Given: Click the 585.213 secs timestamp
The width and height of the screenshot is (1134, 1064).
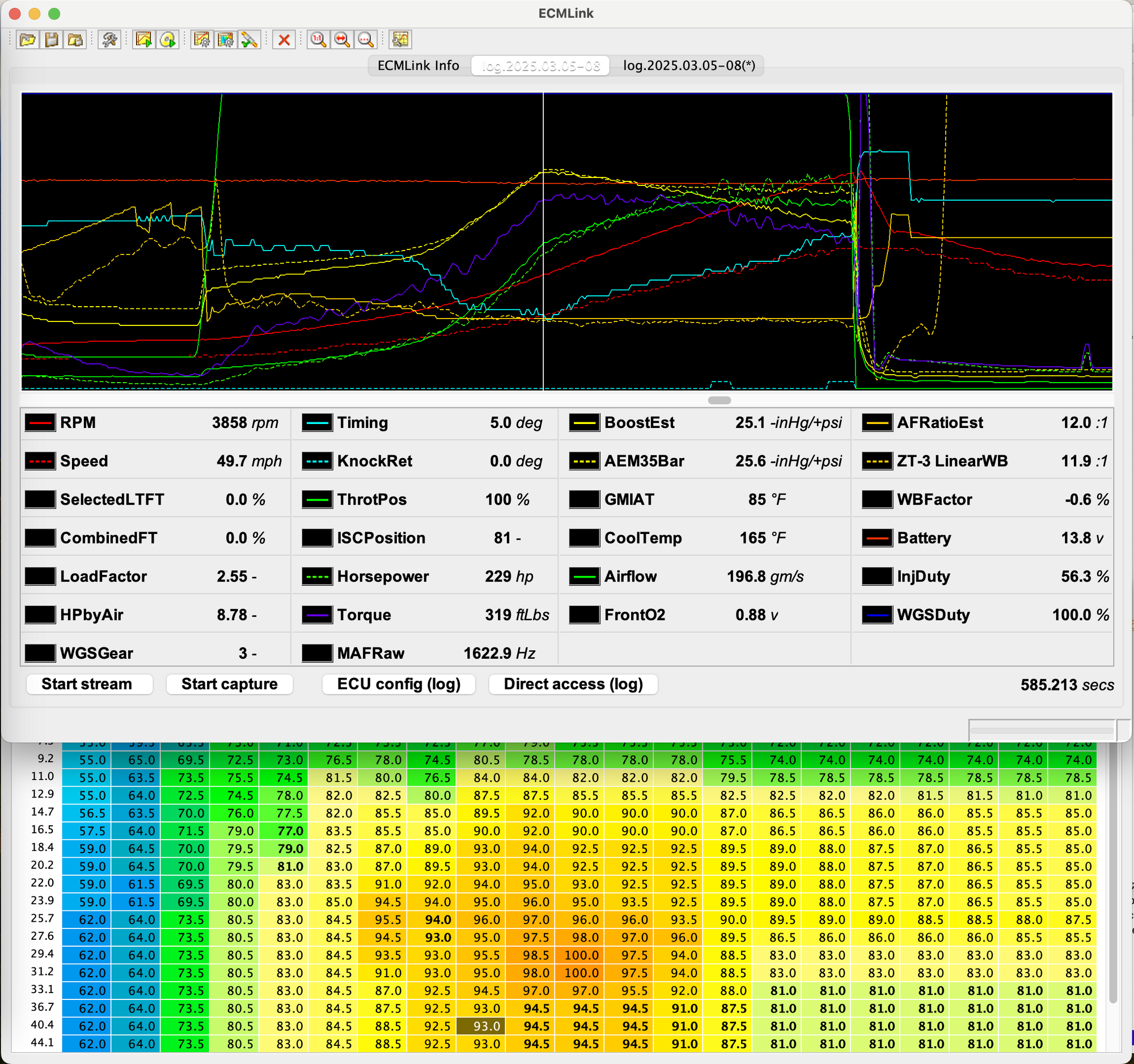Looking at the screenshot, I should tap(1067, 685).
